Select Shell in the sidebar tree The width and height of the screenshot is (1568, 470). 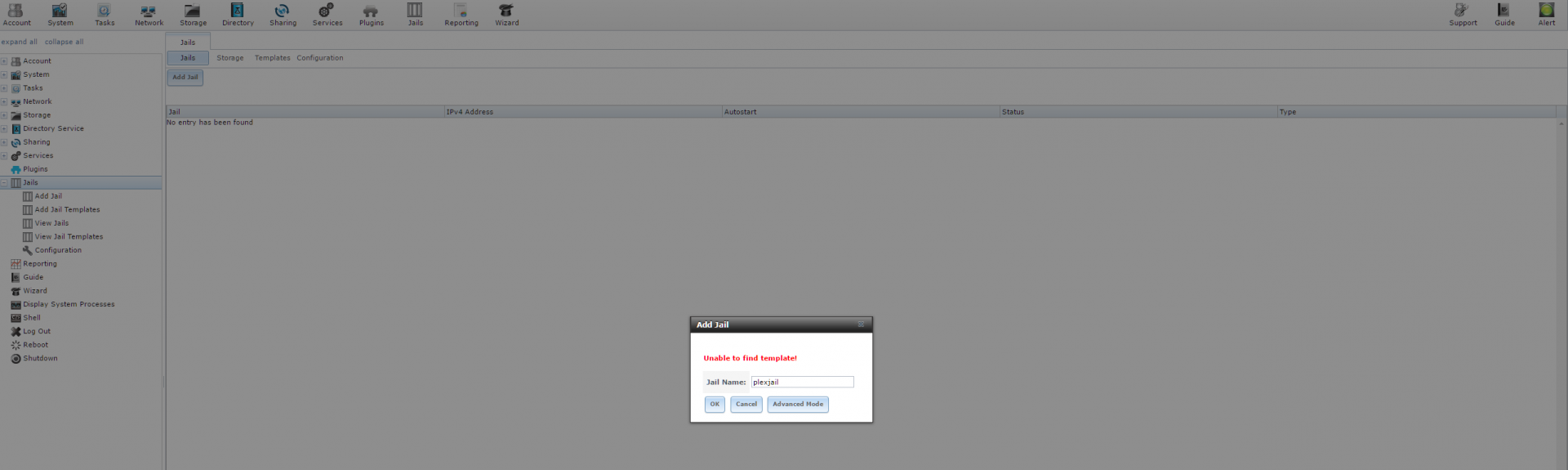click(x=32, y=318)
